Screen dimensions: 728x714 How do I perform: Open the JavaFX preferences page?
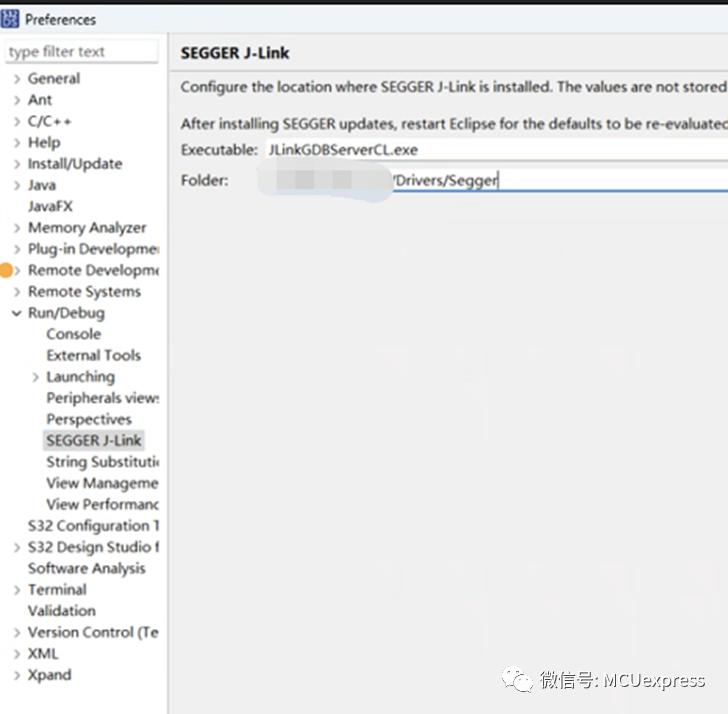(x=50, y=206)
